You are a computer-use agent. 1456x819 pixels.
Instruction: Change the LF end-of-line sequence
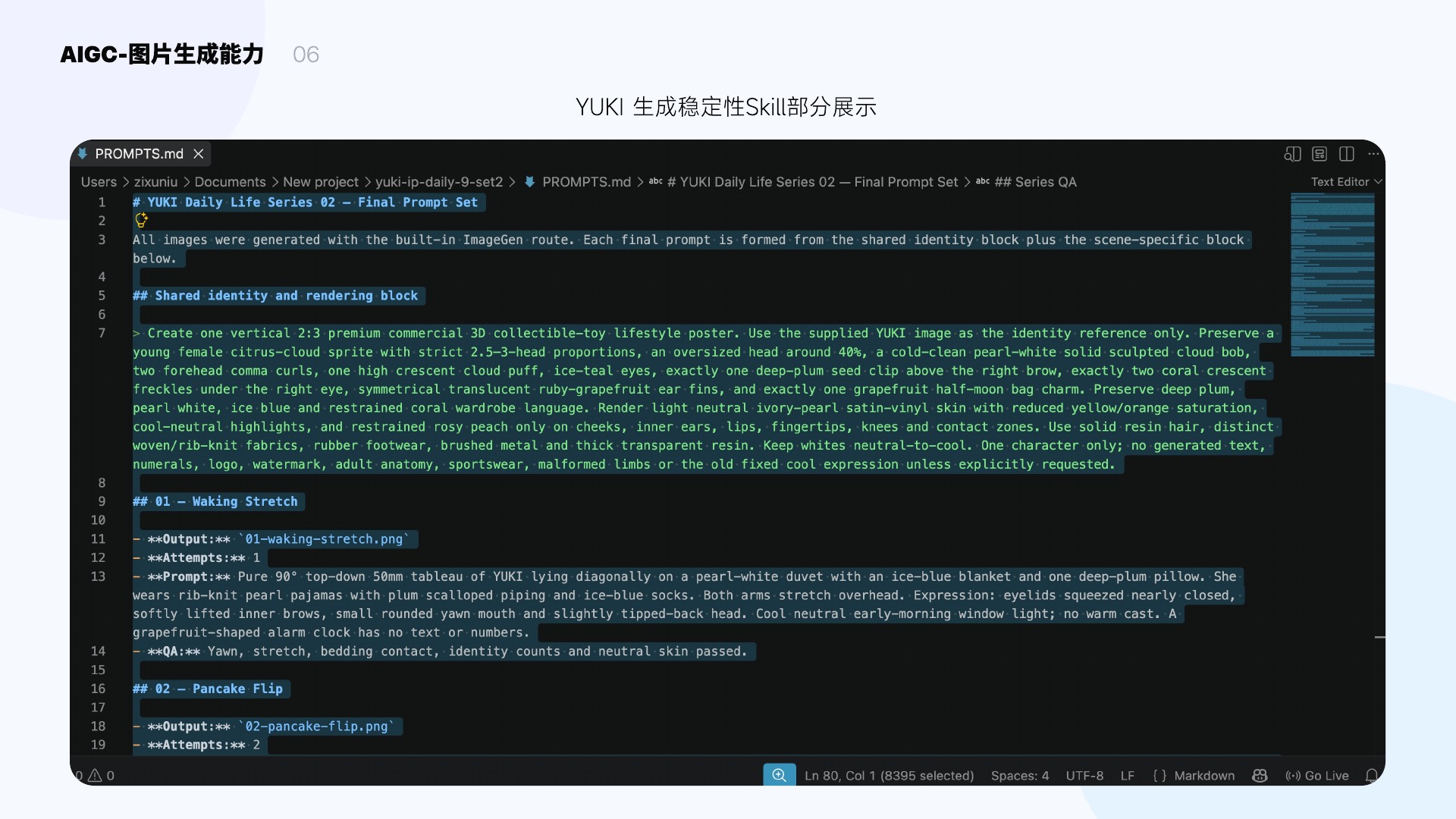(1128, 776)
